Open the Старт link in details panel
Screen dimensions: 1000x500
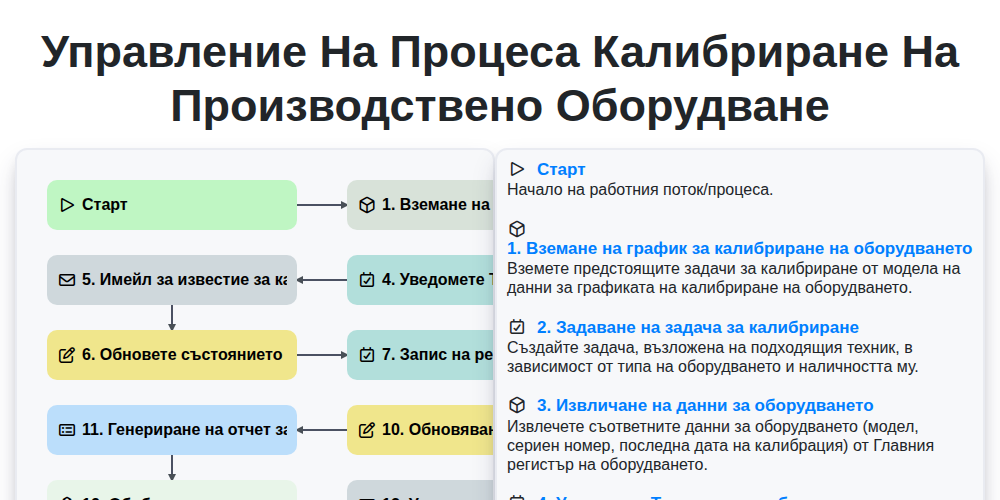[561, 170]
